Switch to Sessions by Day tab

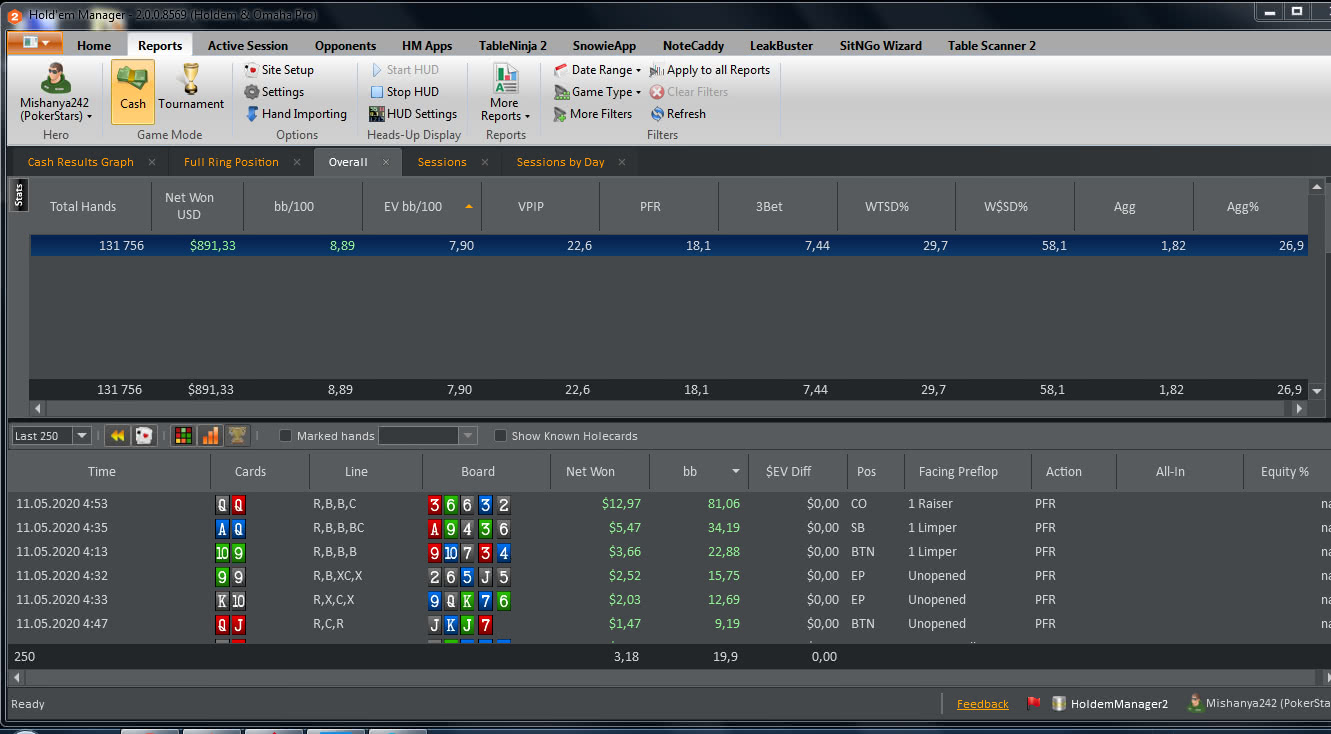pos(560,162)
